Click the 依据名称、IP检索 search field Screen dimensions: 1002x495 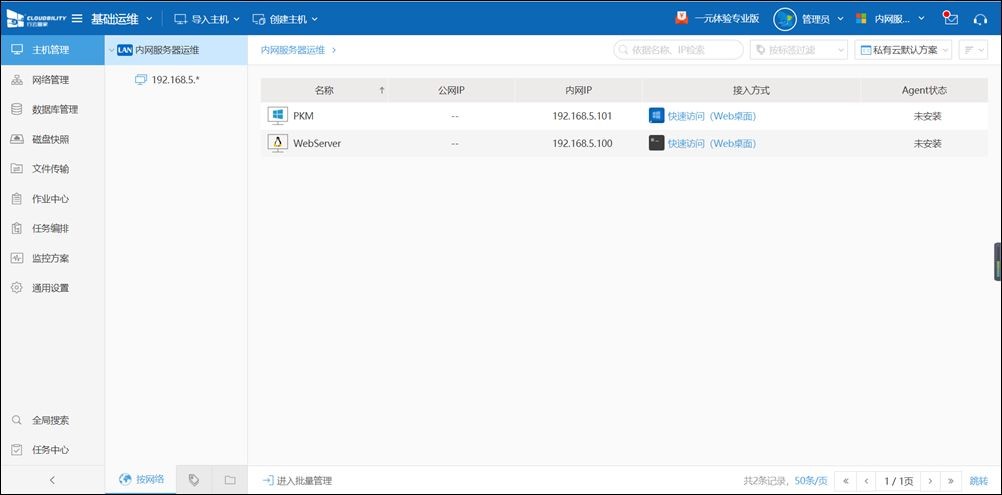pos(679,50)
